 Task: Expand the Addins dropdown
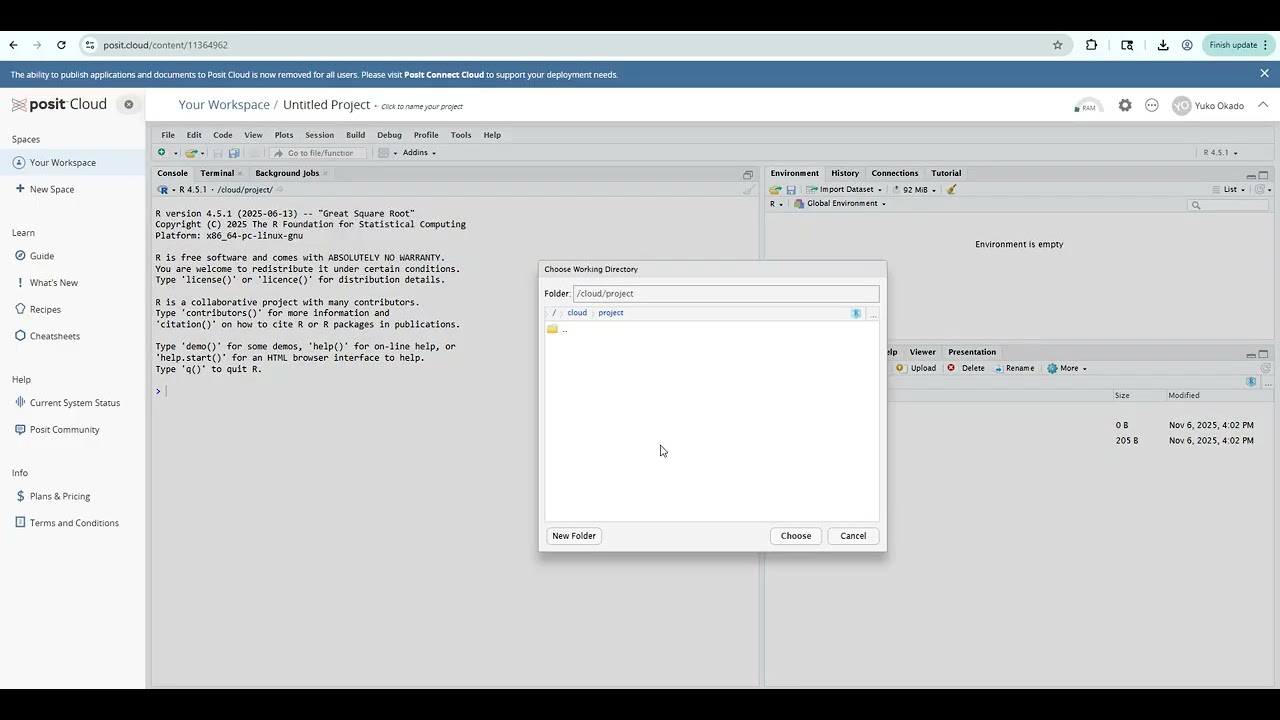(x=419, y=153)
